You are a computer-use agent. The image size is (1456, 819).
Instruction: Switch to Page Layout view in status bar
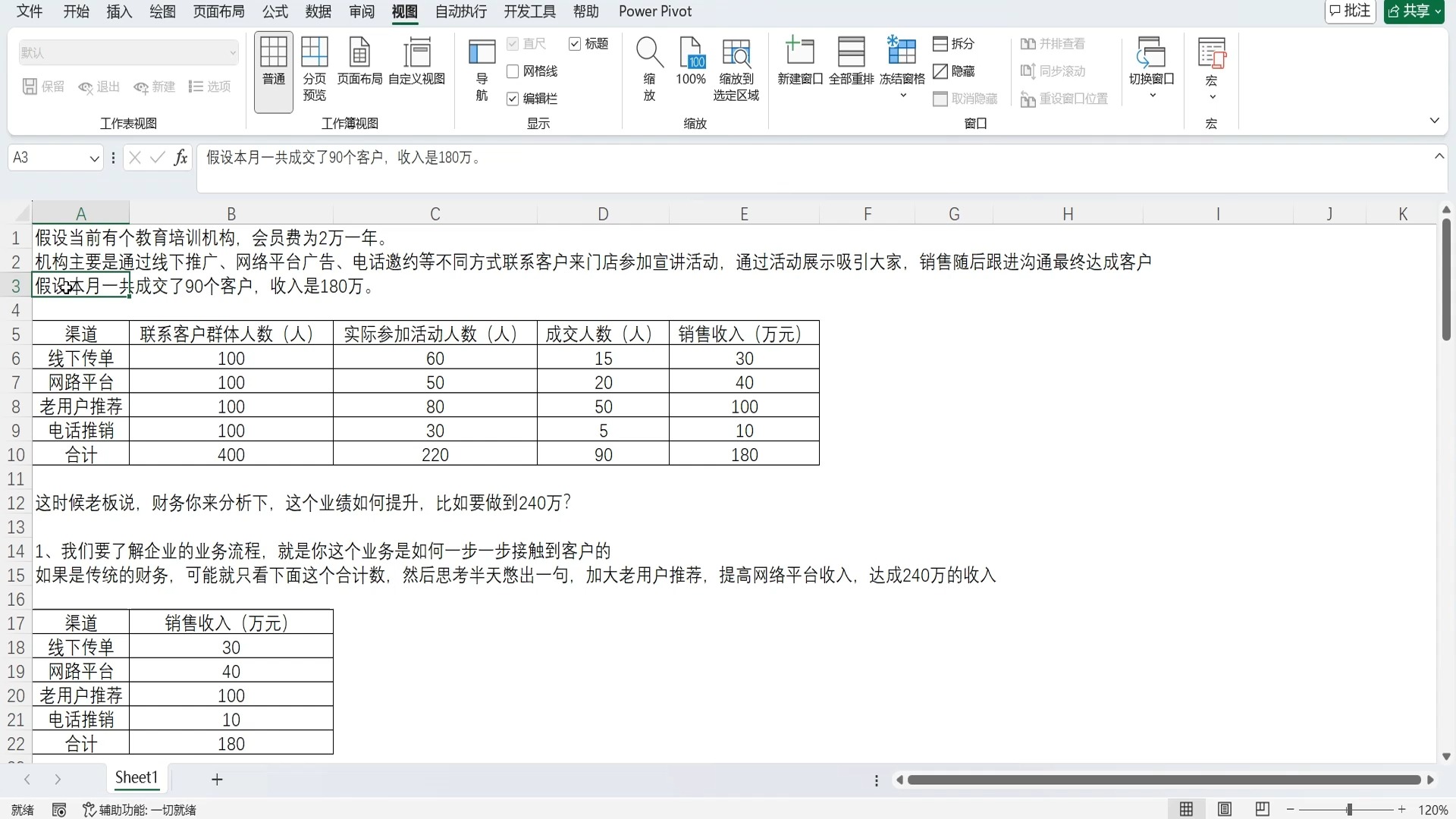(x=1224, y=809)
